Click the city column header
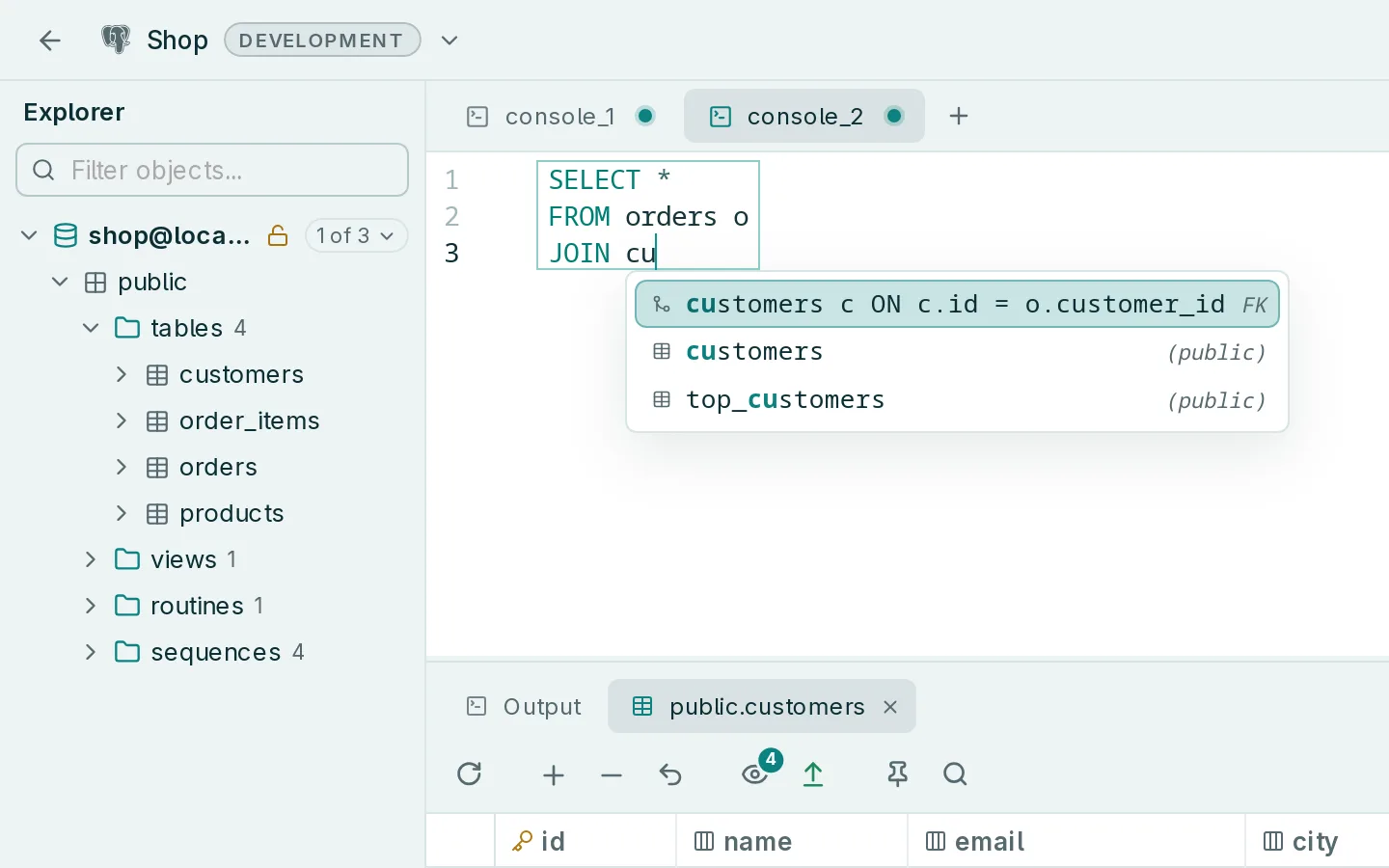This screenshot has height=868, width=1389. click(x=1318, y=841)
